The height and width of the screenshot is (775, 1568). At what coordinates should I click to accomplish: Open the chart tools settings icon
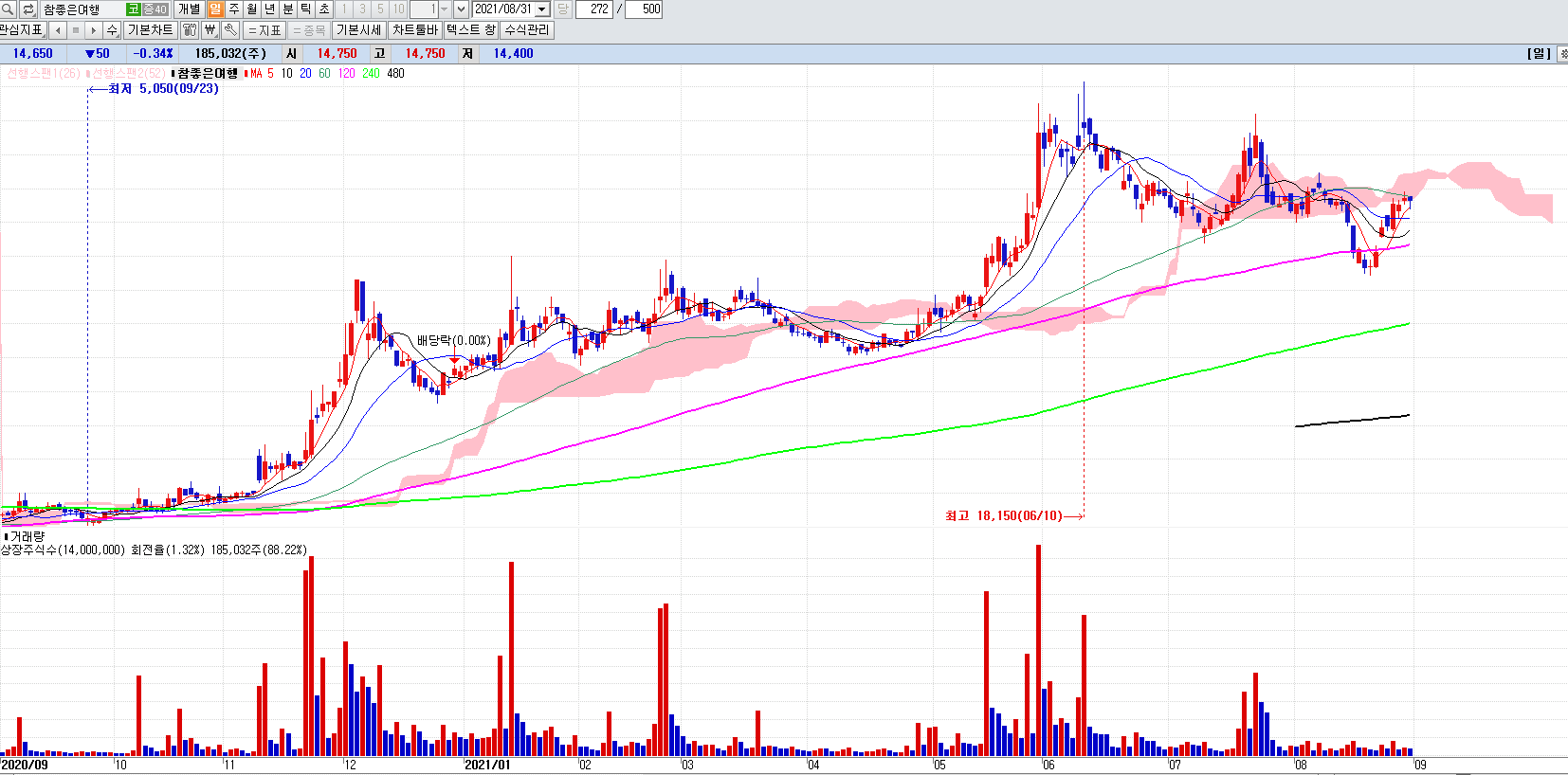click(x=190, y=29)
